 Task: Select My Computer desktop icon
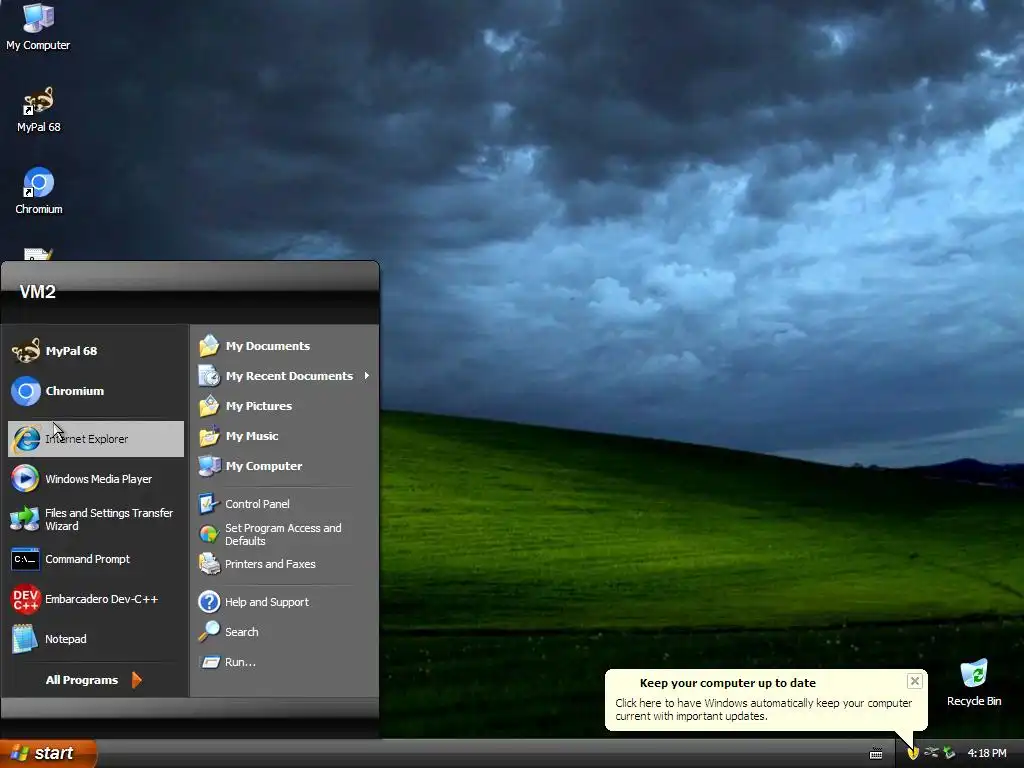click(x=38, y=26)
